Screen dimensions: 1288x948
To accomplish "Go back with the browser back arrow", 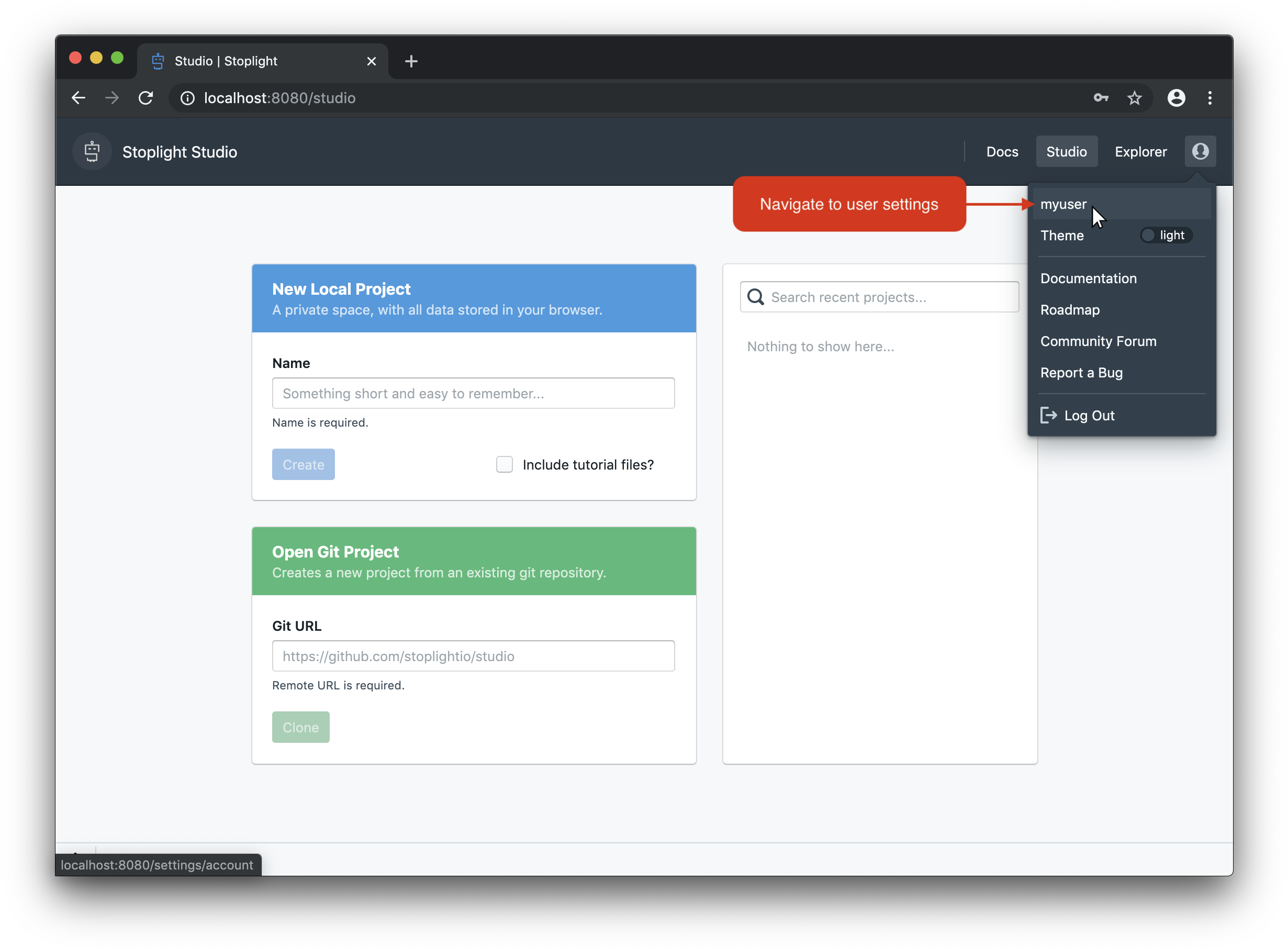I will [x=79, y=98].
